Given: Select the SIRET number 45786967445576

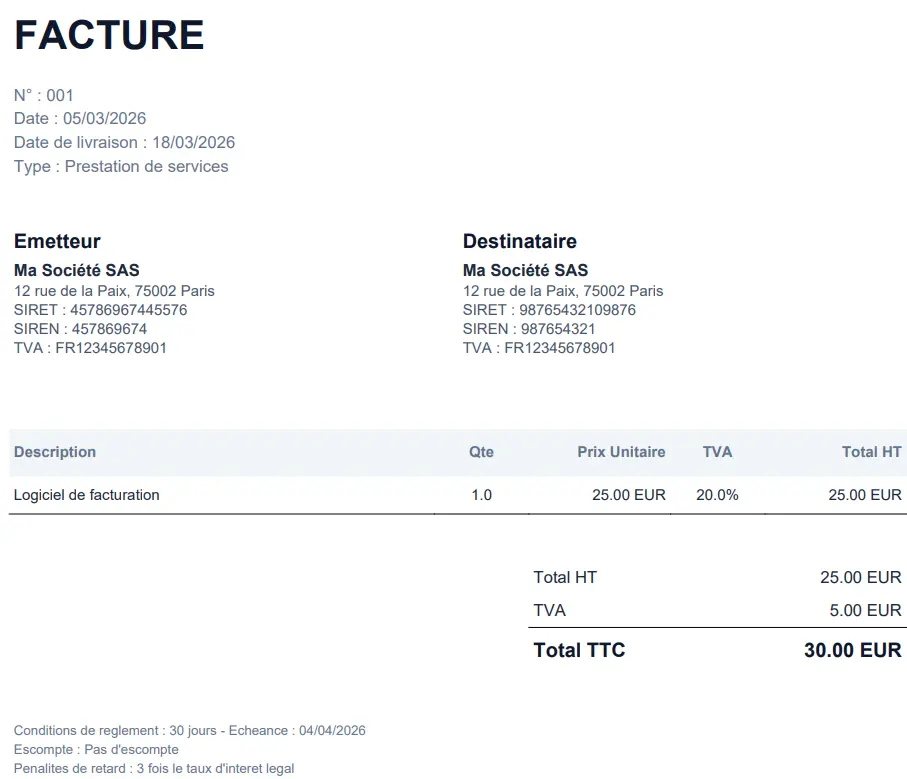Looking at the screenshot, I should coord(129,310).
